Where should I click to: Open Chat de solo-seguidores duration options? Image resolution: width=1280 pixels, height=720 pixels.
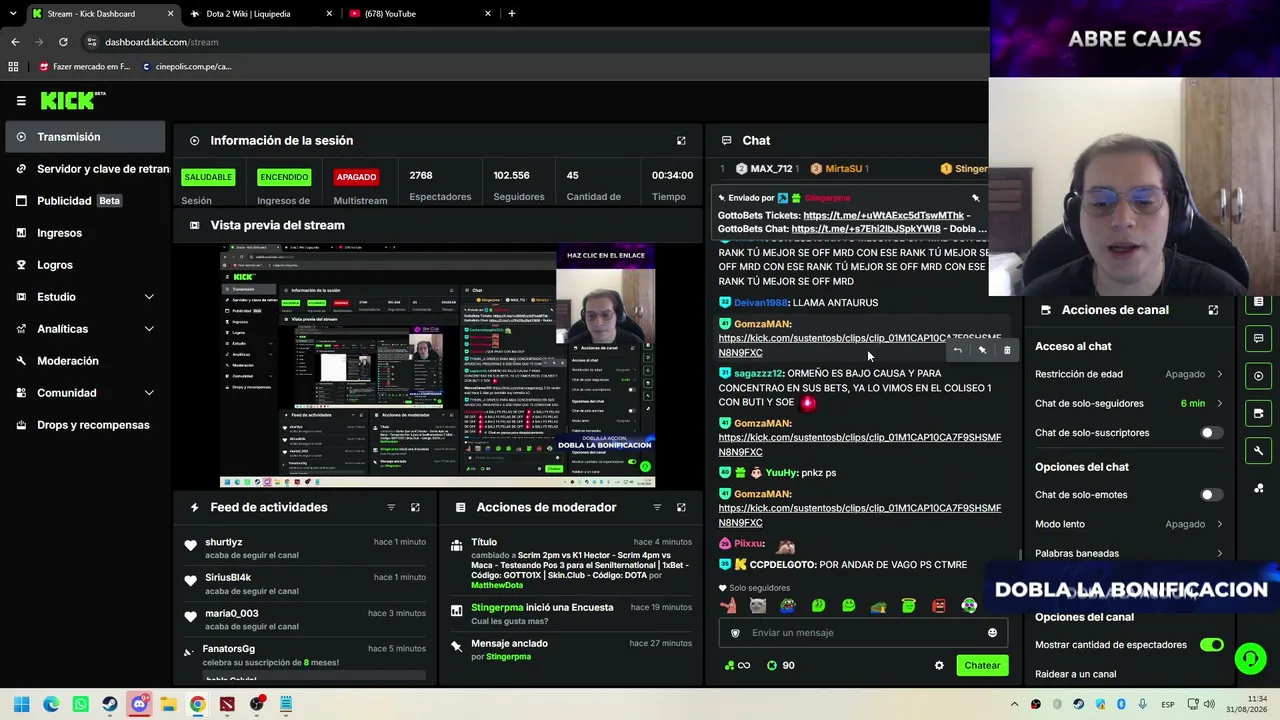[x=1129, y=403]
